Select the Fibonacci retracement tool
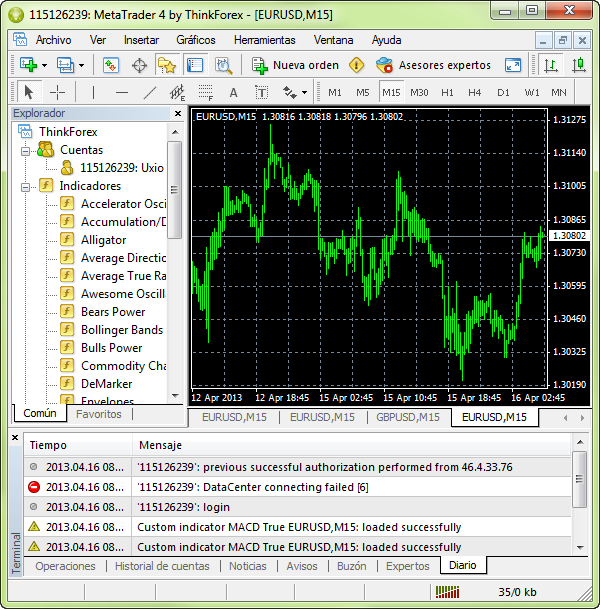The height and width of the screenshot is (609, 600). point(206,93)
